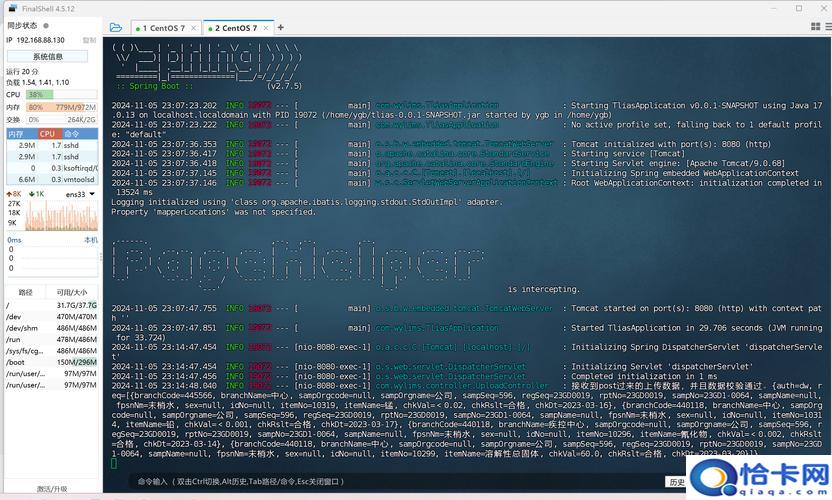Image resolution: width=832 pixels, height=500 pixels.
Task: Select the /dev disk row showing 470M/470M
Action: coord(51,317)
